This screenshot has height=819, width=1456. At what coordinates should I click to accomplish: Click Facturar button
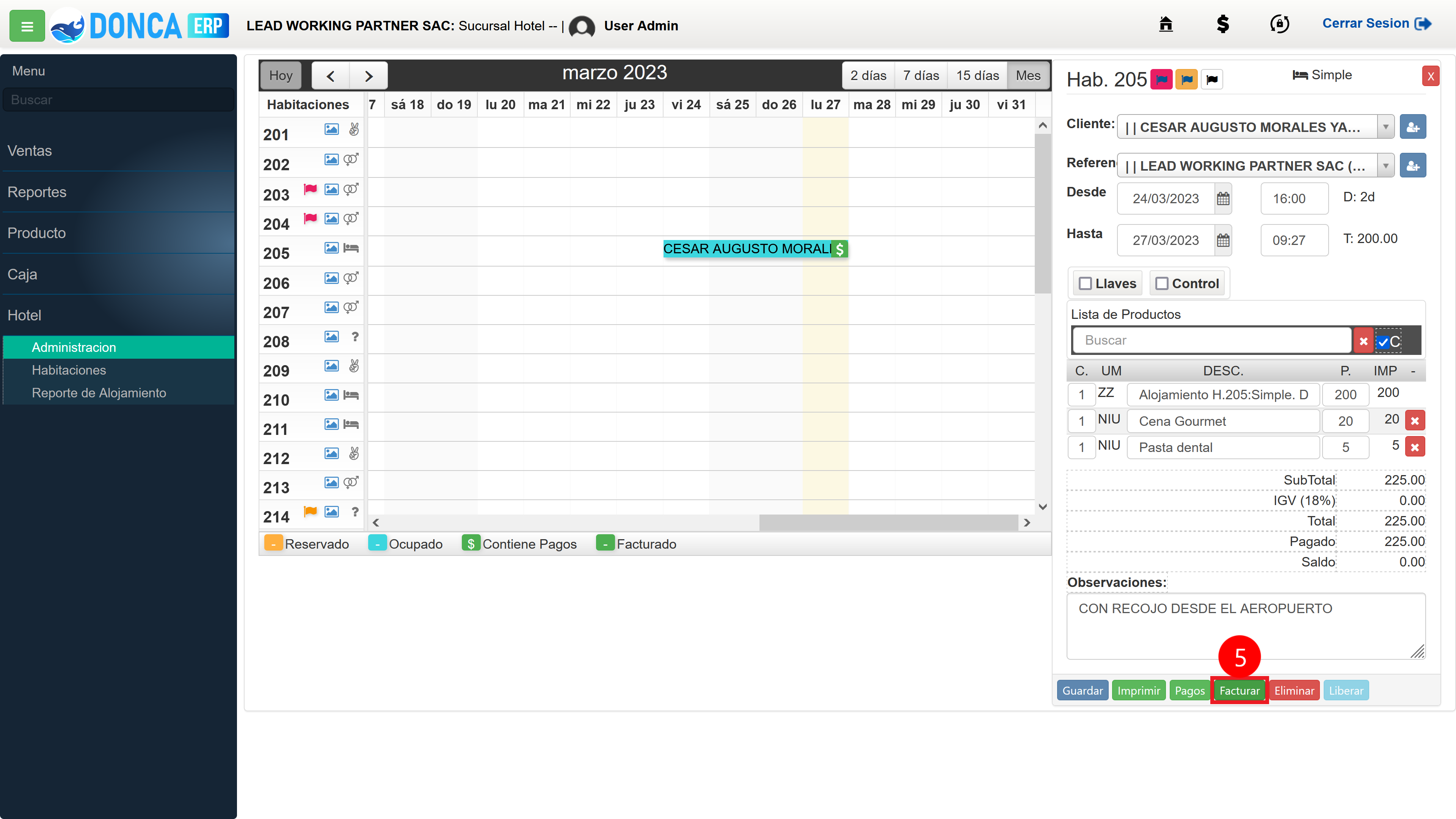[1239, 690]
